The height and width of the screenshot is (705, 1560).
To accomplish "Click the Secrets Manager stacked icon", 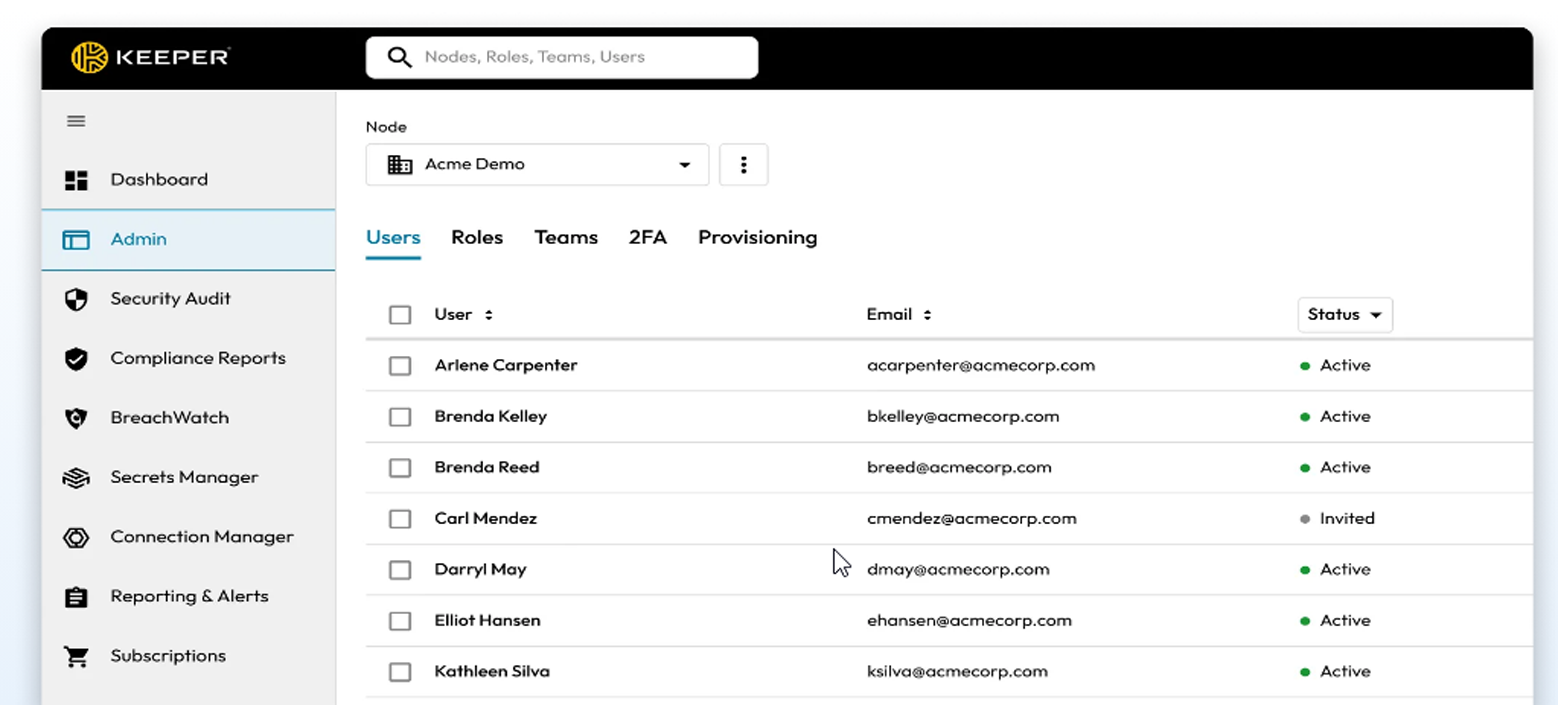I will click(x=75, y=477).
